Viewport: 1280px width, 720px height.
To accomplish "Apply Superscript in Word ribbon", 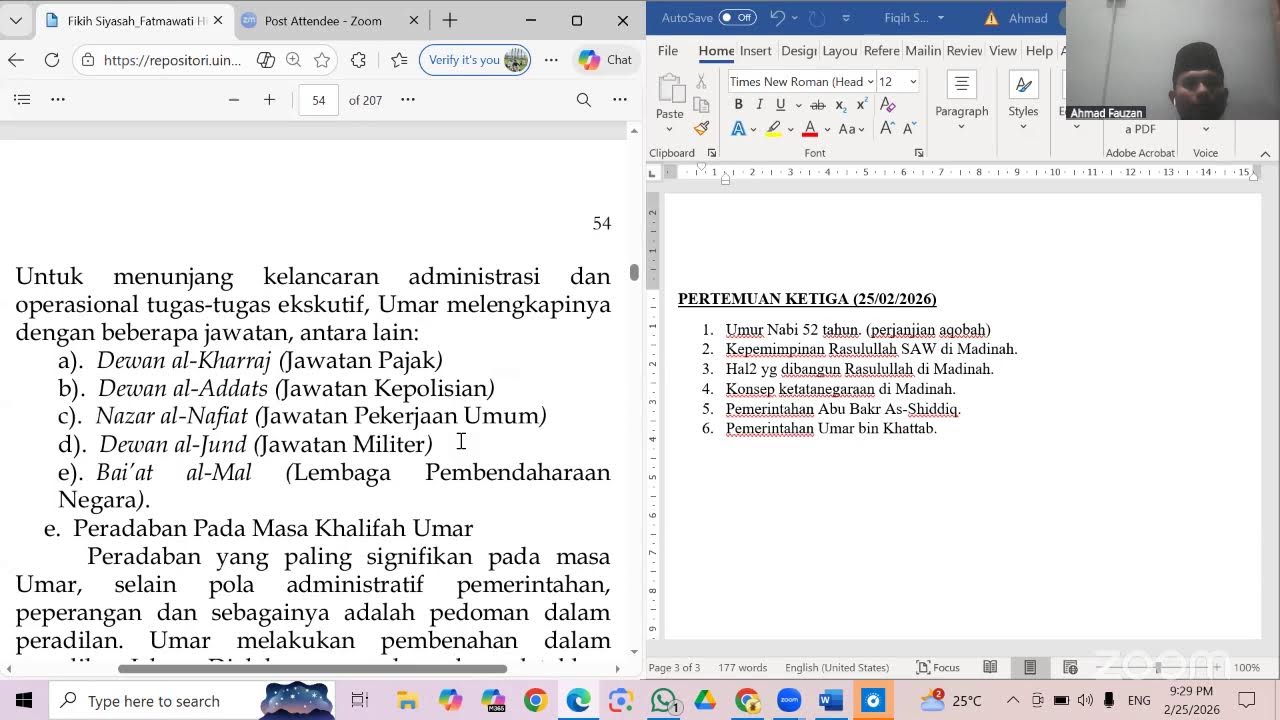I will tap(861, 105).
